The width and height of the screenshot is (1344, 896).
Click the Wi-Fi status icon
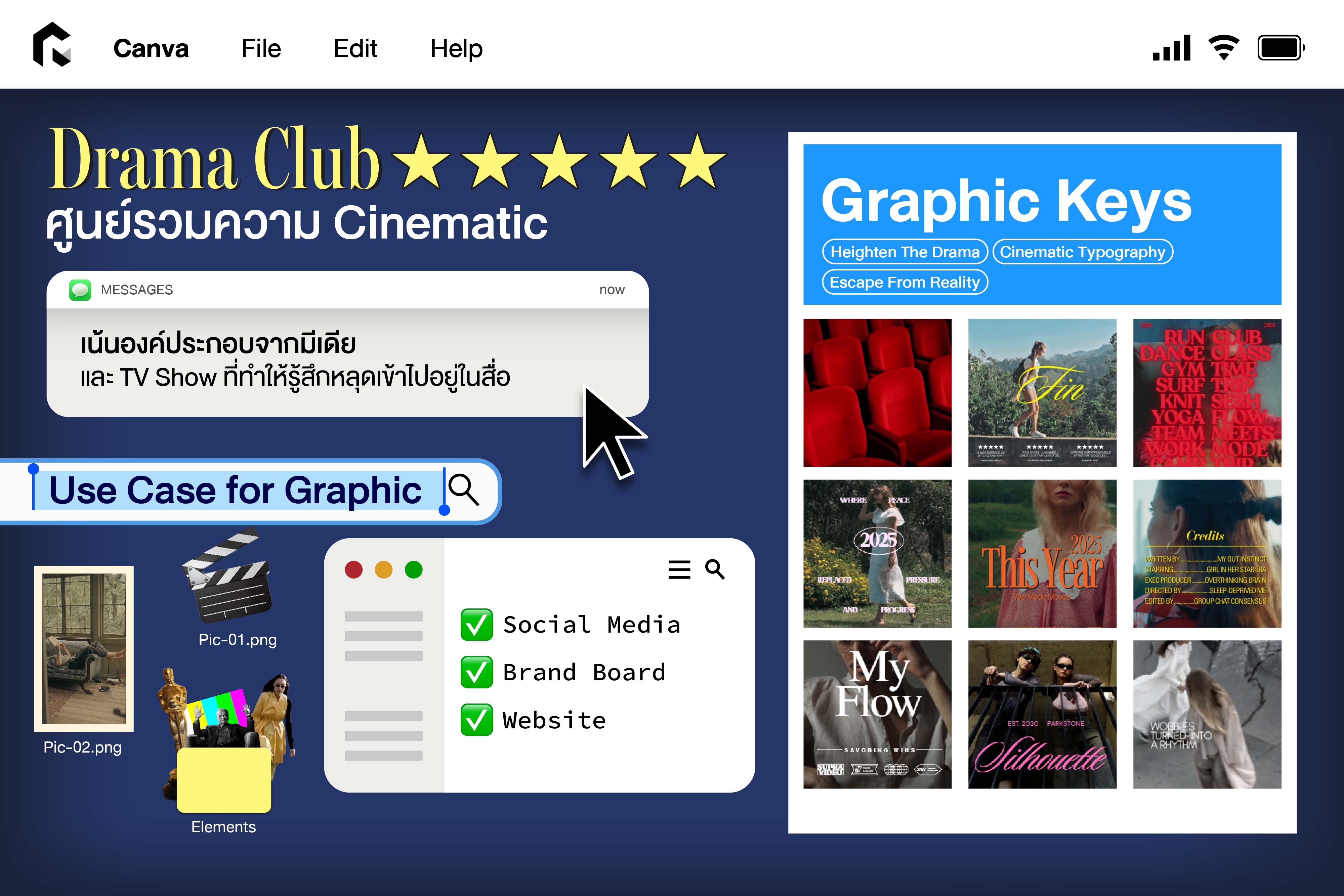point(1223,47)
